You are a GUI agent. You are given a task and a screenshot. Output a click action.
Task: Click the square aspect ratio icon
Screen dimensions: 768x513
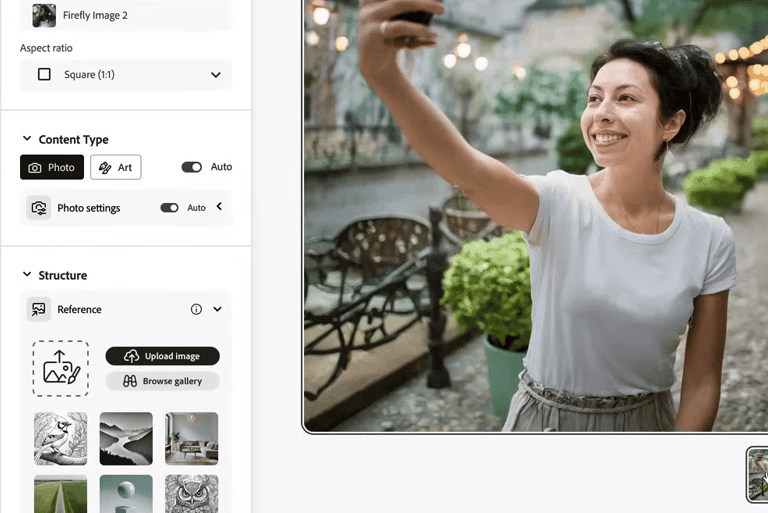coord(44,74)
